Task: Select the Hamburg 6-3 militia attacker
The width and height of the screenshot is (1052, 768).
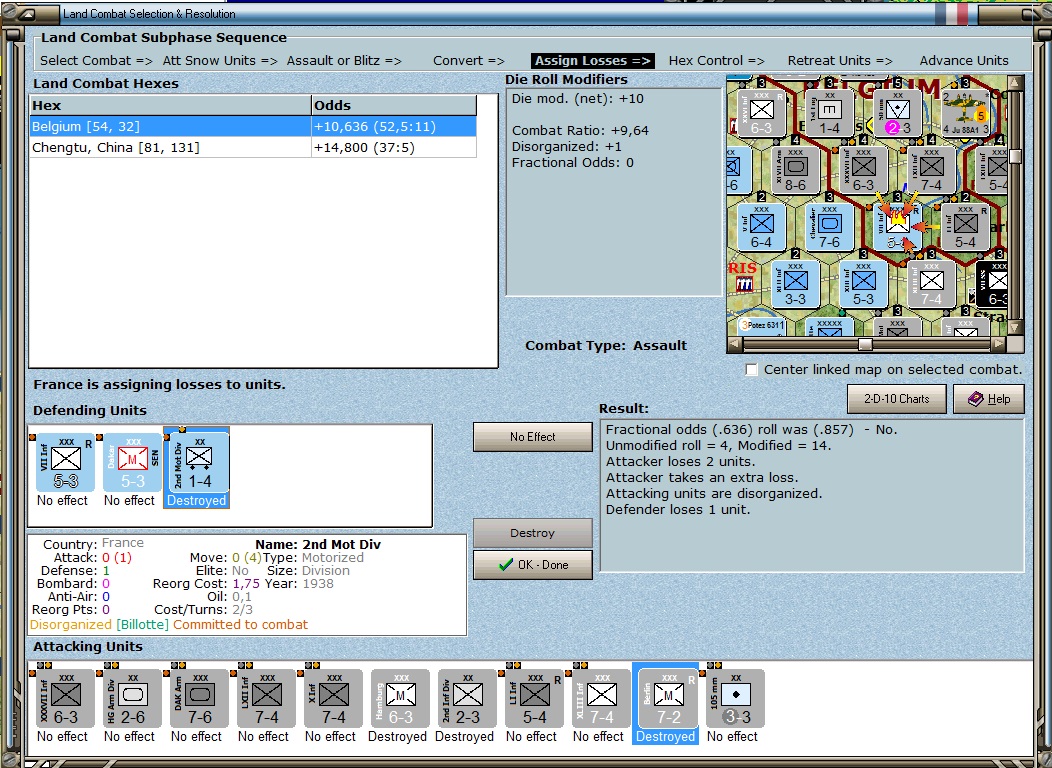Action: [401, 698]
